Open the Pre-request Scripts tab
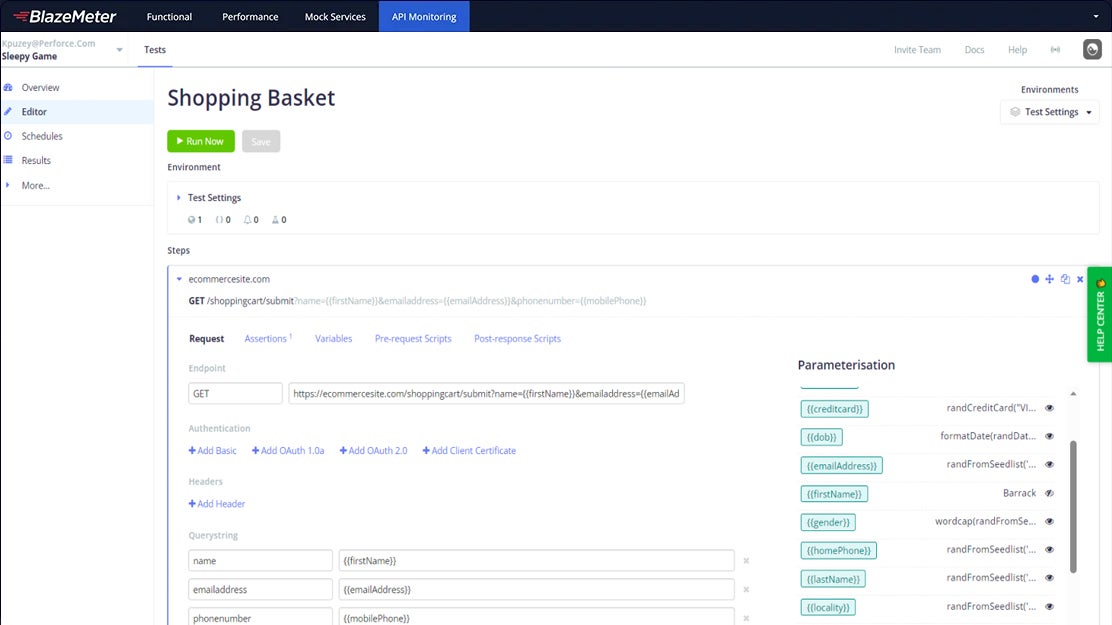 [x=413, y=339]
